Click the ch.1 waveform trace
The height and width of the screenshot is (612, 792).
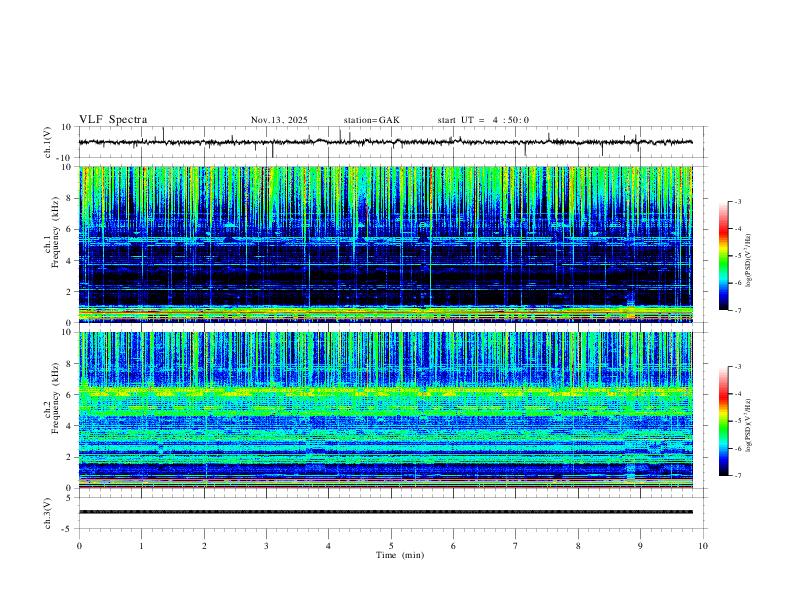pos(385,142)
